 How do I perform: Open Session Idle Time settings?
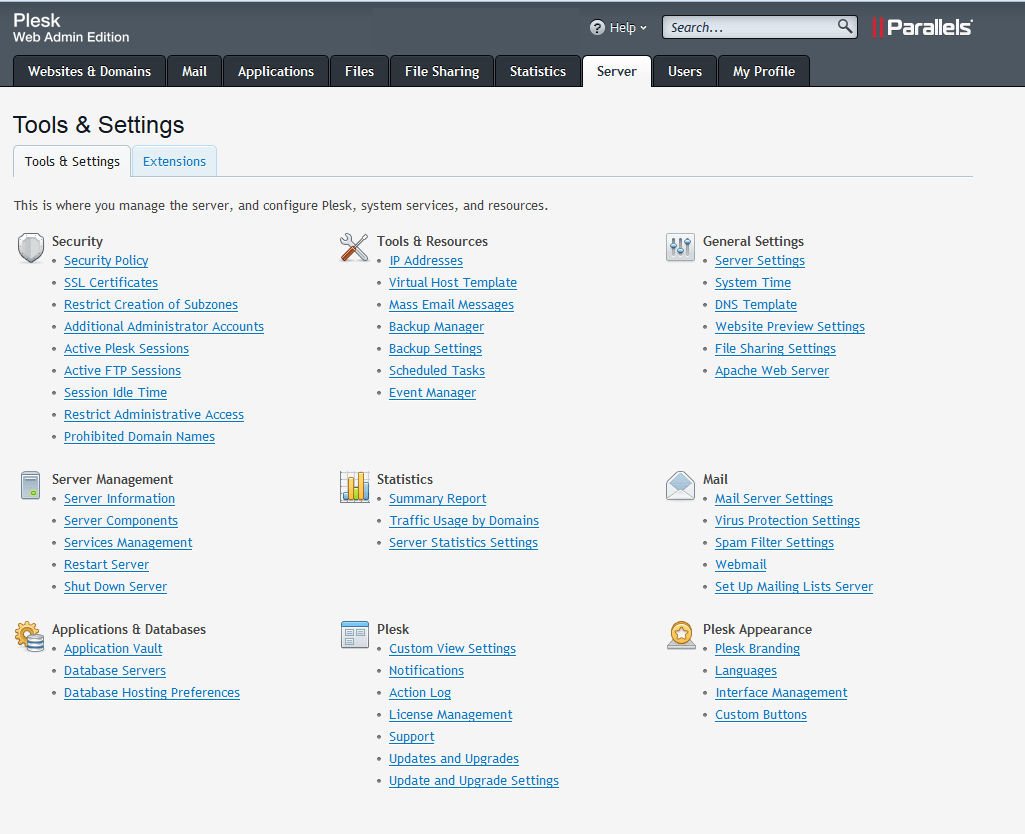pyautogui.click(x=116, y=392)
